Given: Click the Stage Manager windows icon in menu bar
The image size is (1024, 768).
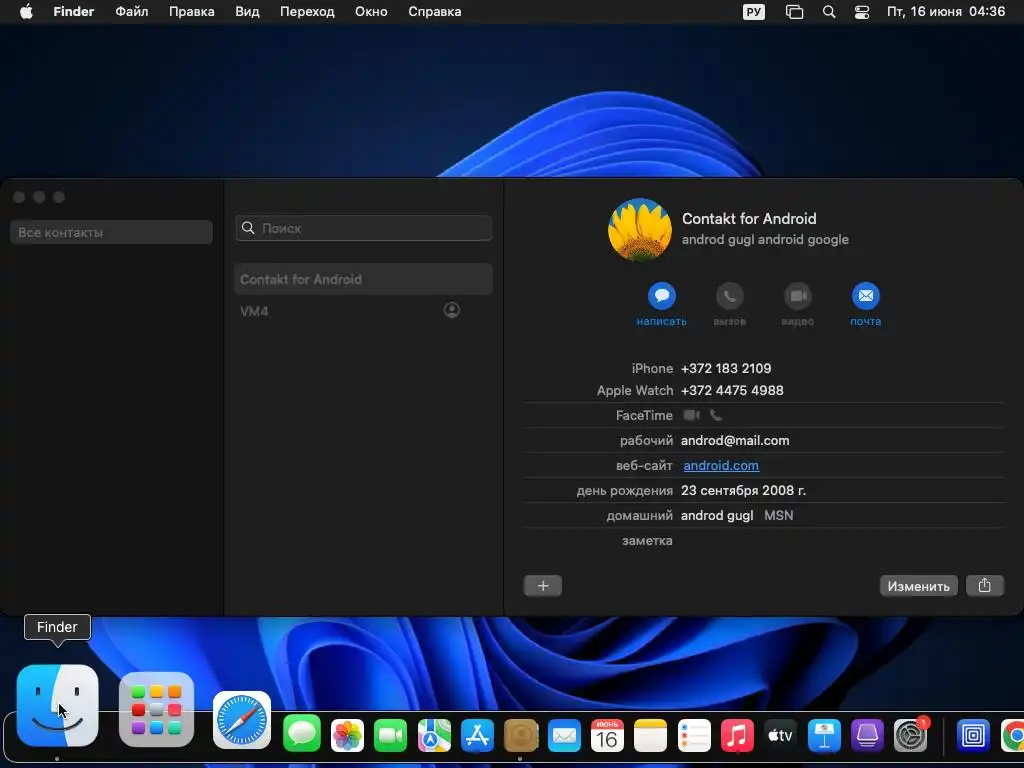Looking at the screenshot, I should tap(794, 12).
